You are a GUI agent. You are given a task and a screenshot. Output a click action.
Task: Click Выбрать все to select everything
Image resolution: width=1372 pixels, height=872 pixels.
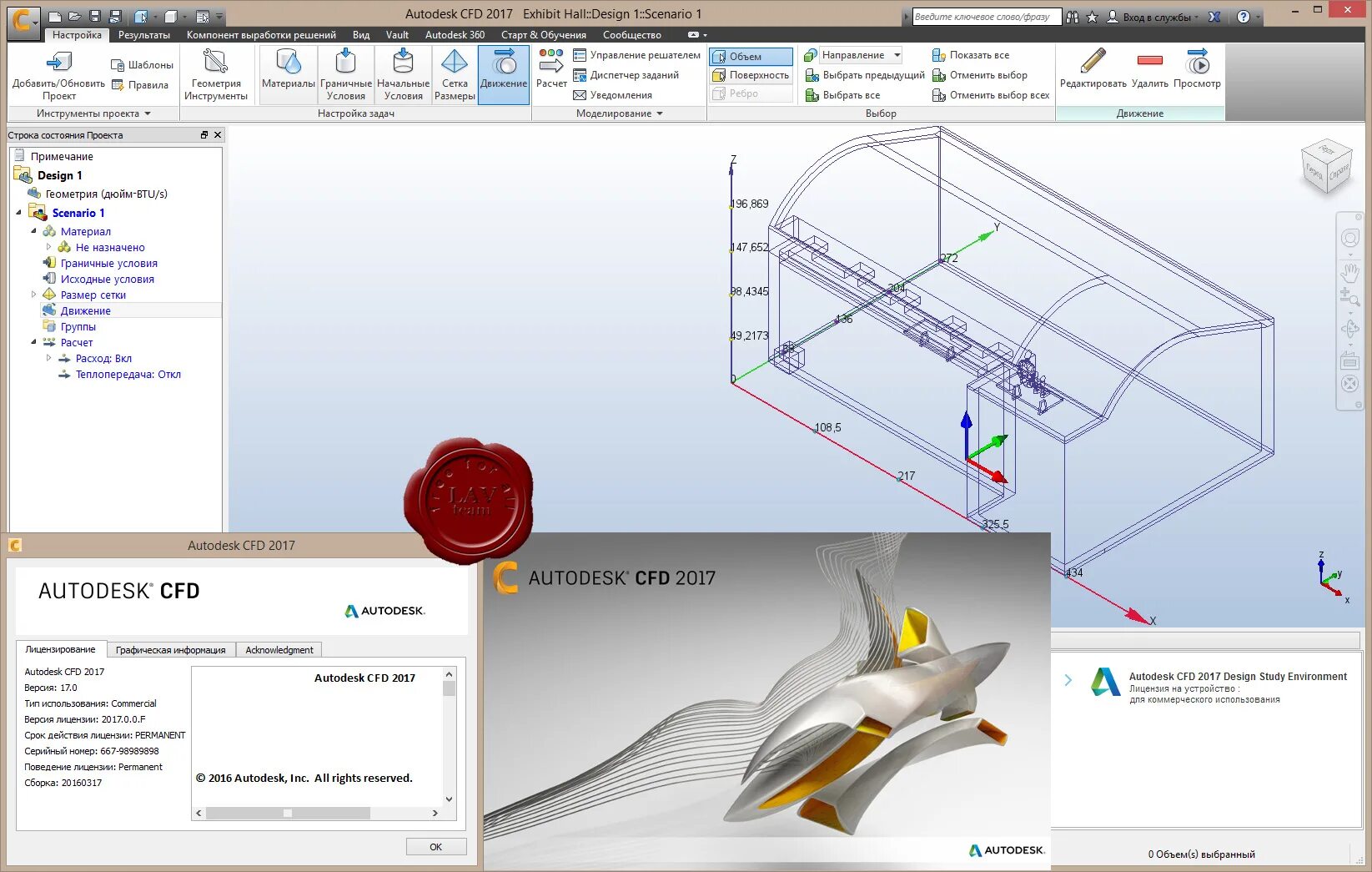point(842,95)
